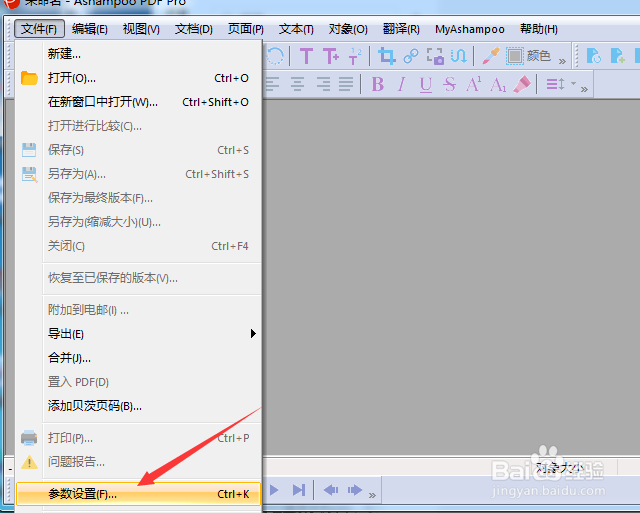The image size is (640, 513).
Task: Expand the top toolbar overflow chevron near 颜色
Action: 562,61
